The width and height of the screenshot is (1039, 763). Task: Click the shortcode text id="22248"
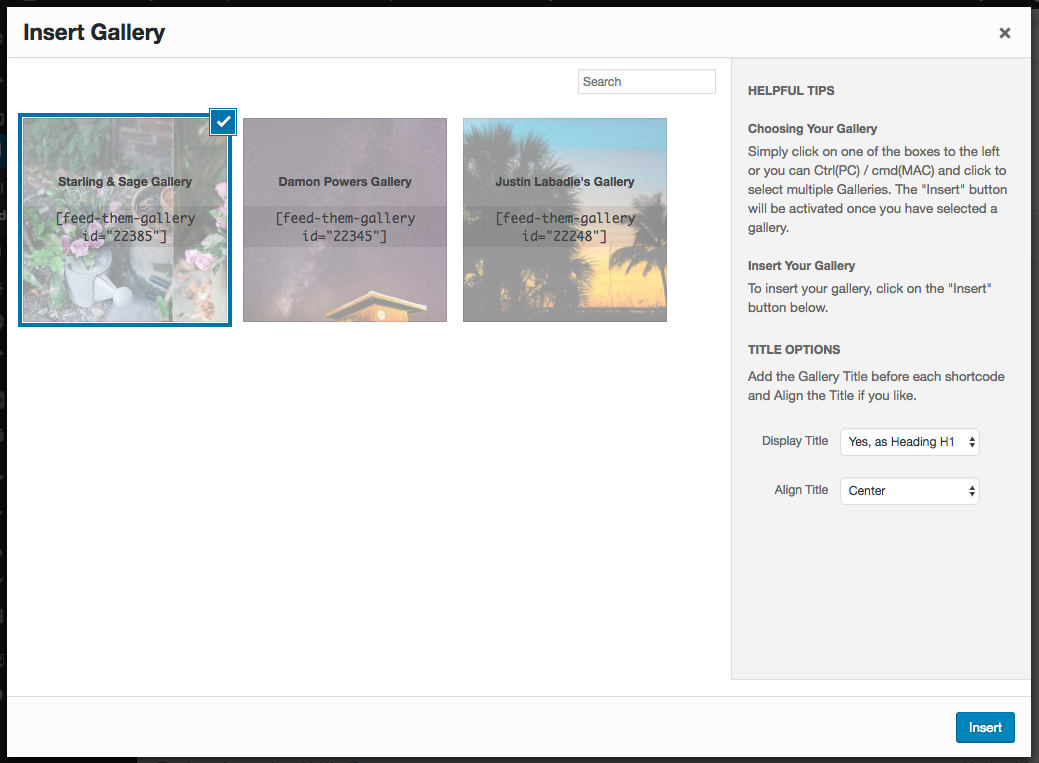point(565,236)
